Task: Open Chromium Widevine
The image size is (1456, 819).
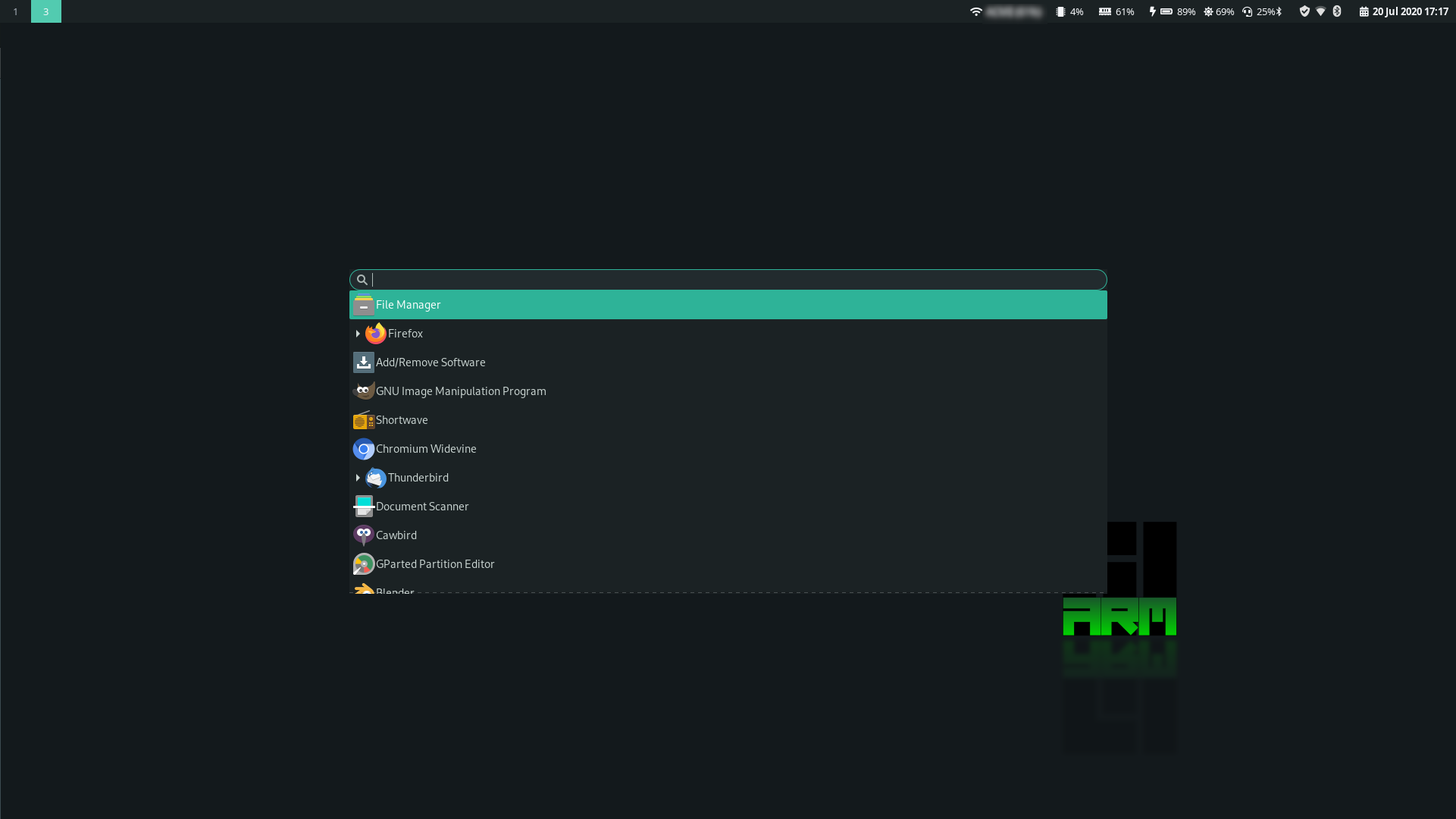Action: pyautogui.click(x=425, y=449)
